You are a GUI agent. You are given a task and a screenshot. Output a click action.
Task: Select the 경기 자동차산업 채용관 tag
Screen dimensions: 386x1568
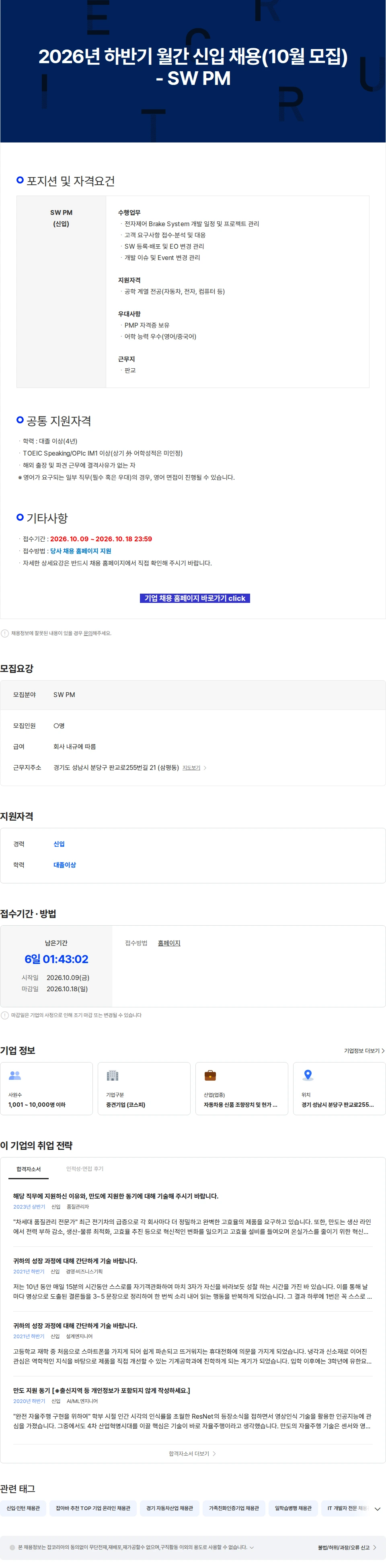(x=170, y=1508)
